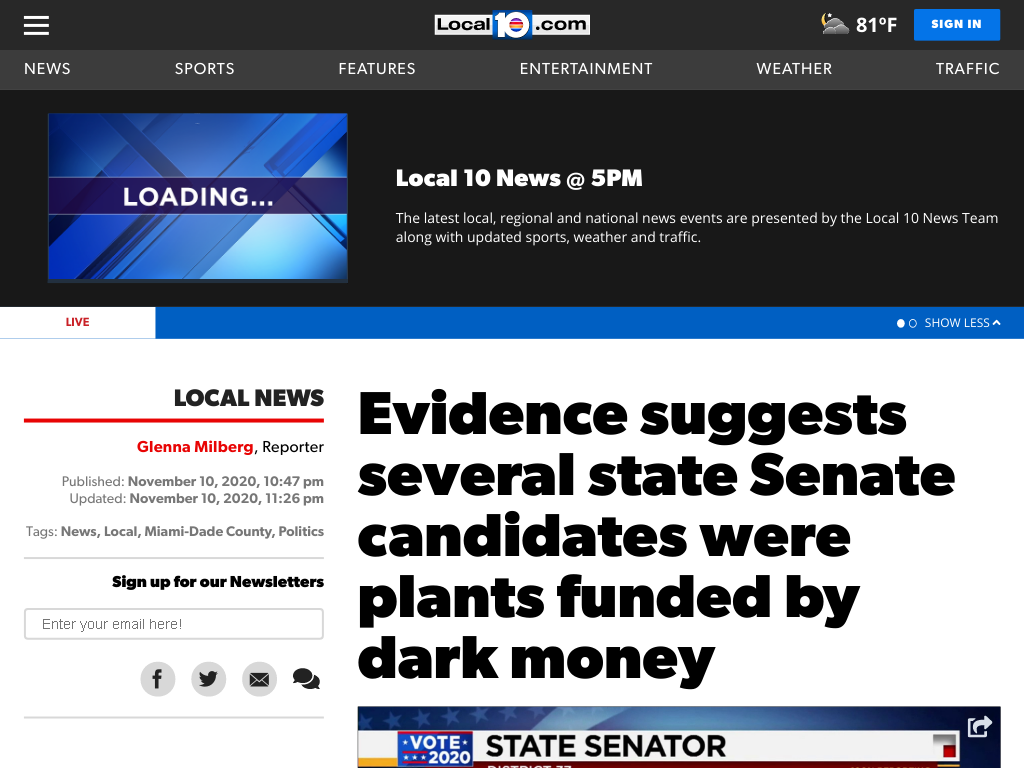Select the second carousel dot indicator
1024x768 pixels.
coord(913,323)
